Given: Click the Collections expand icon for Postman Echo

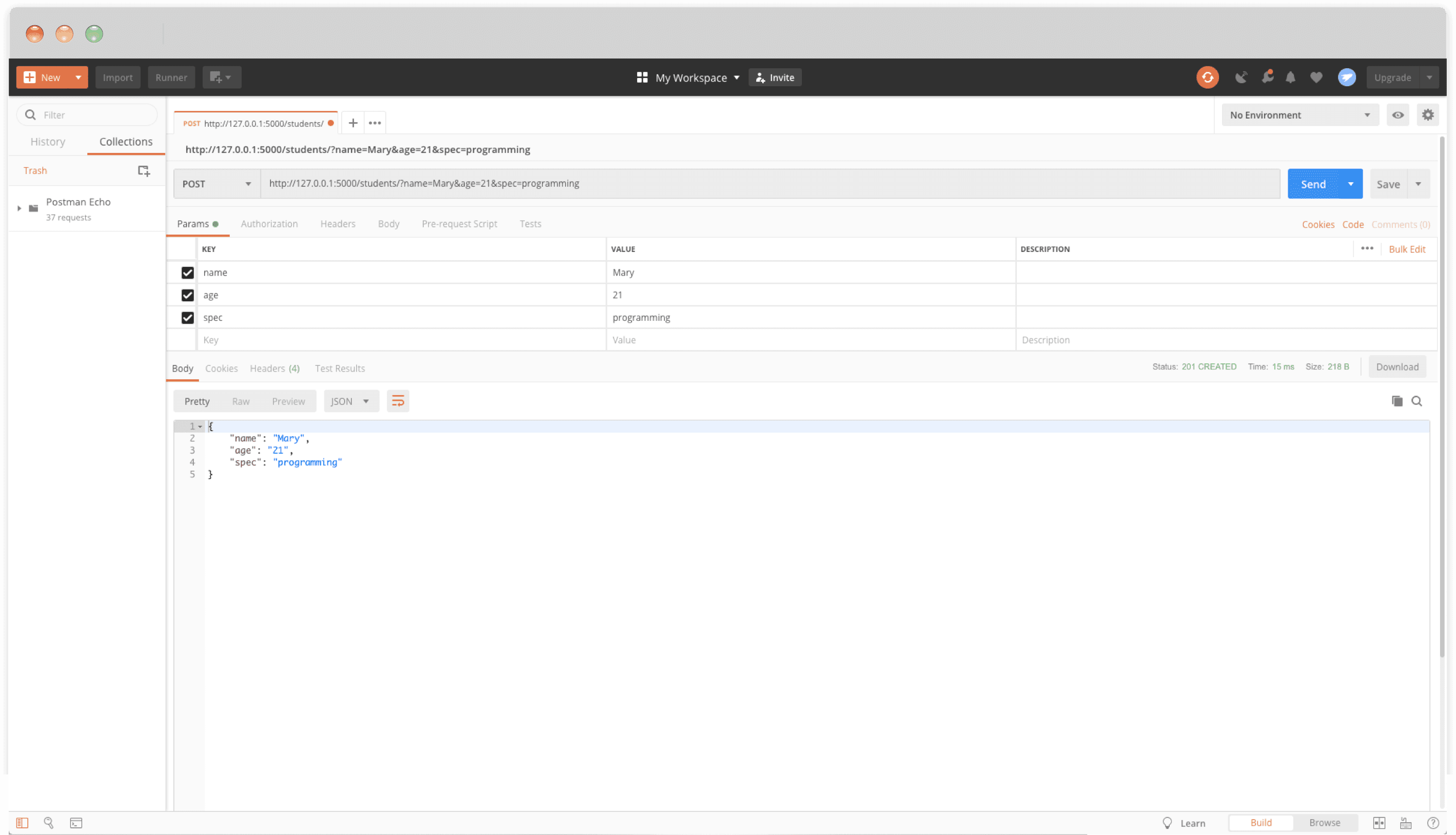Looking at the screenshot, I should pyautogui.click(x=19, y=208).
